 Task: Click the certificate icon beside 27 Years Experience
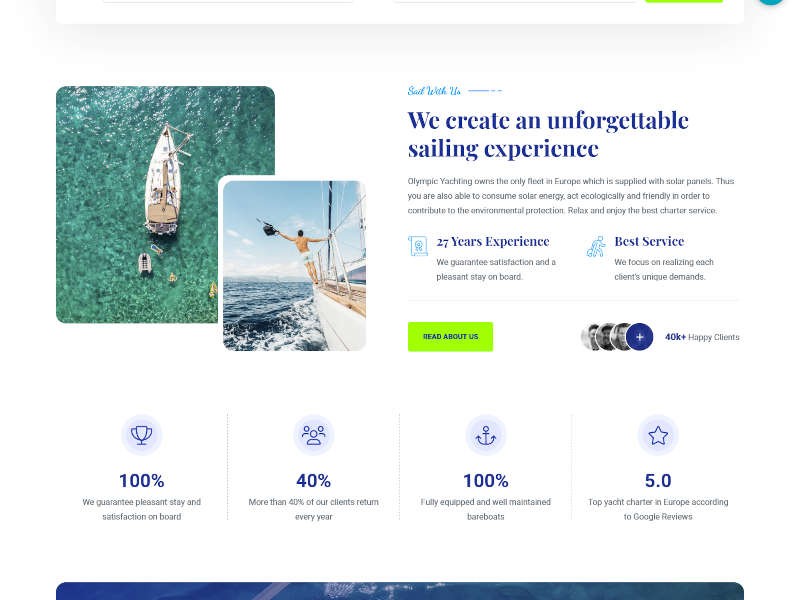point(418,246)
